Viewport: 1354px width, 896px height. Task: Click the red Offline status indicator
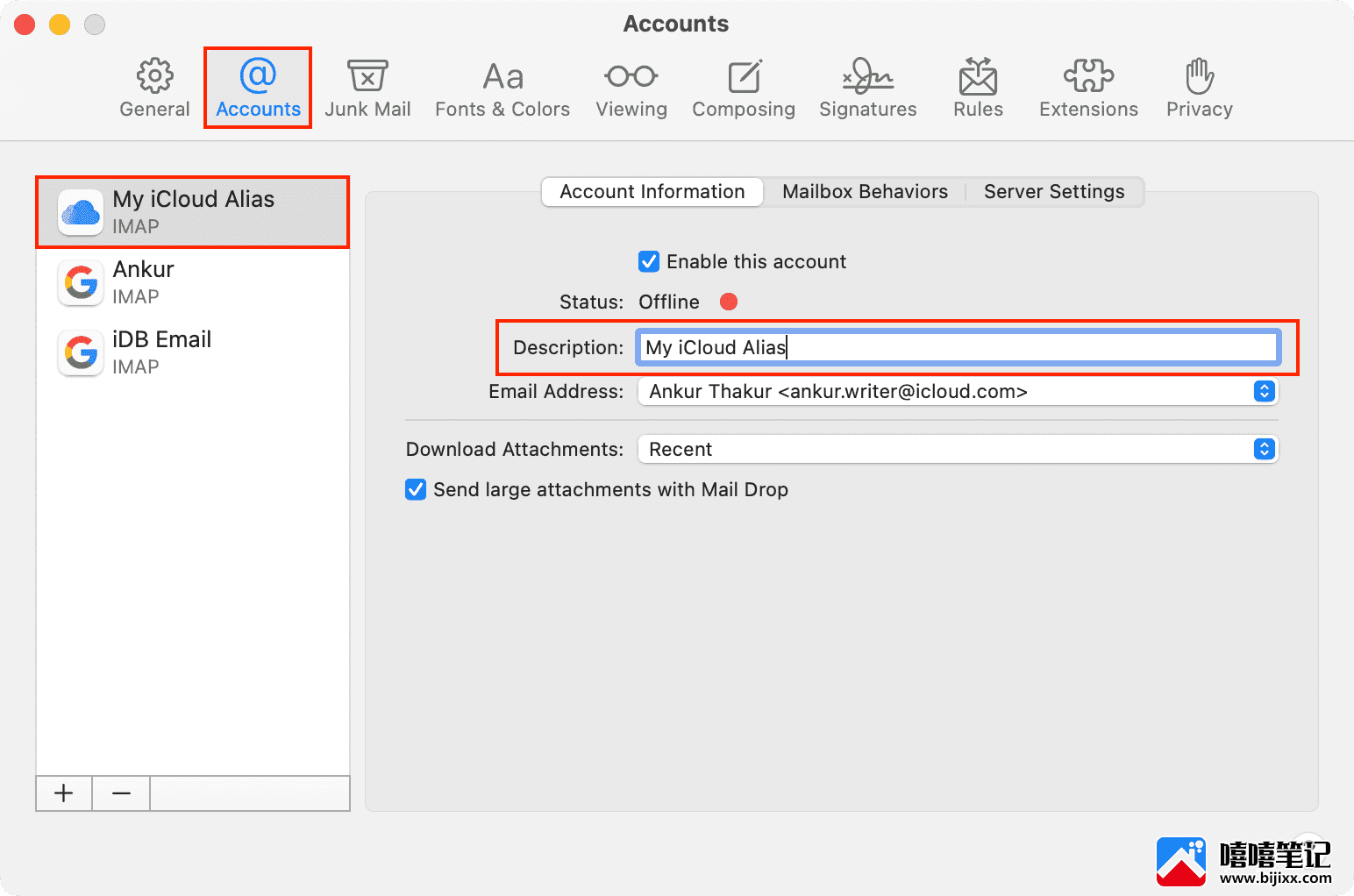click(729, 302)
